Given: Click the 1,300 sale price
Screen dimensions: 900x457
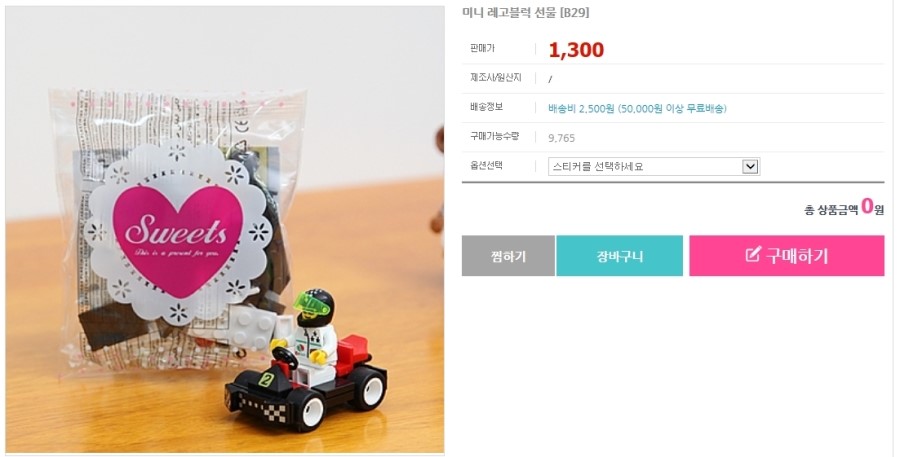Looking at the screenshot, I should click(576, 50).
